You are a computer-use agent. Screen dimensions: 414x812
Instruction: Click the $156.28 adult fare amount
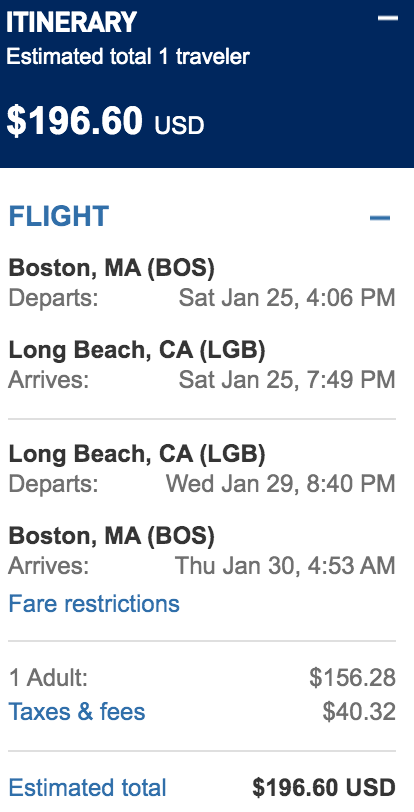[x=352, y=678]
